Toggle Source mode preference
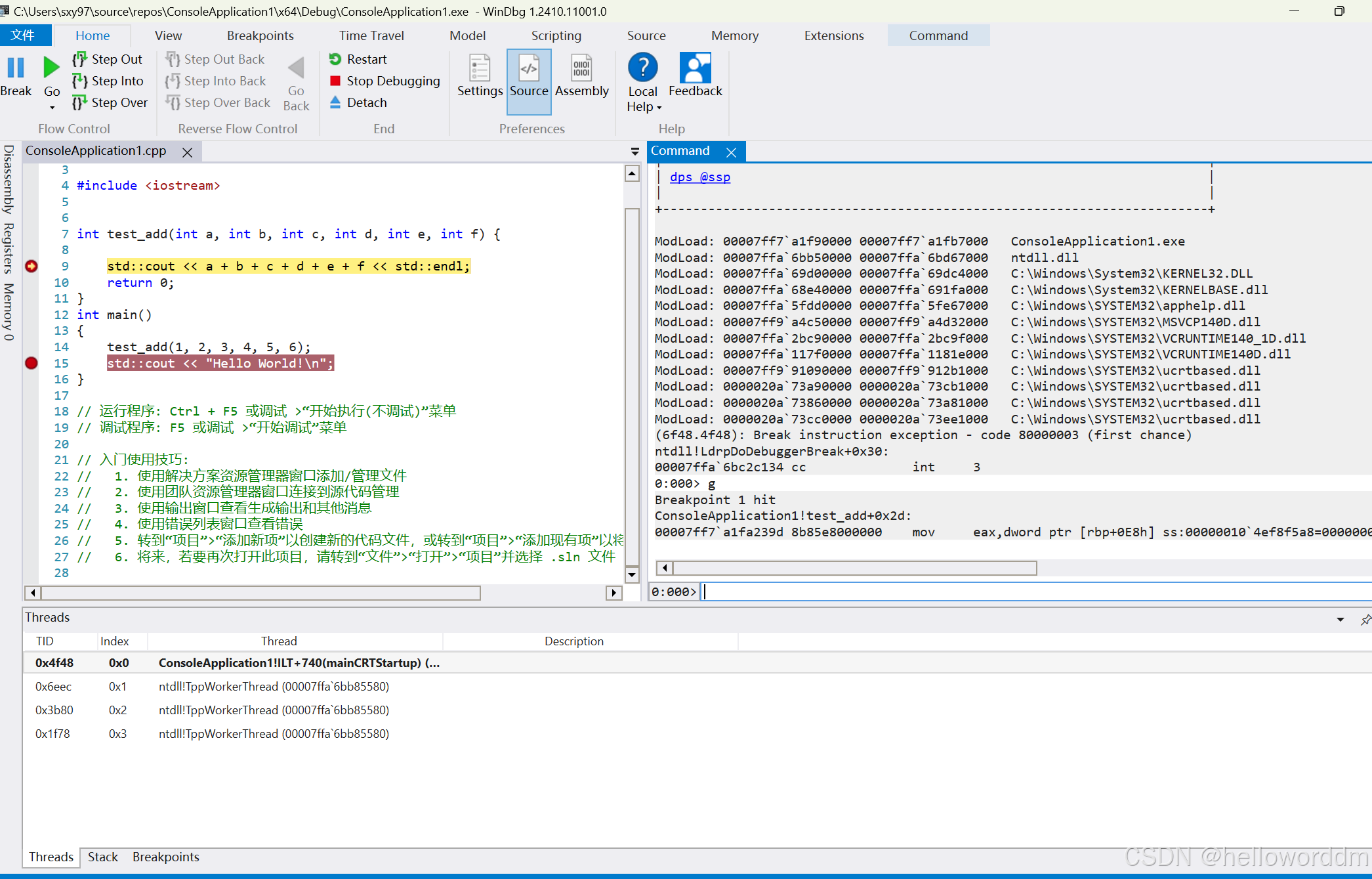This screenshot has height=879, width=1372. tap(529, 68)
